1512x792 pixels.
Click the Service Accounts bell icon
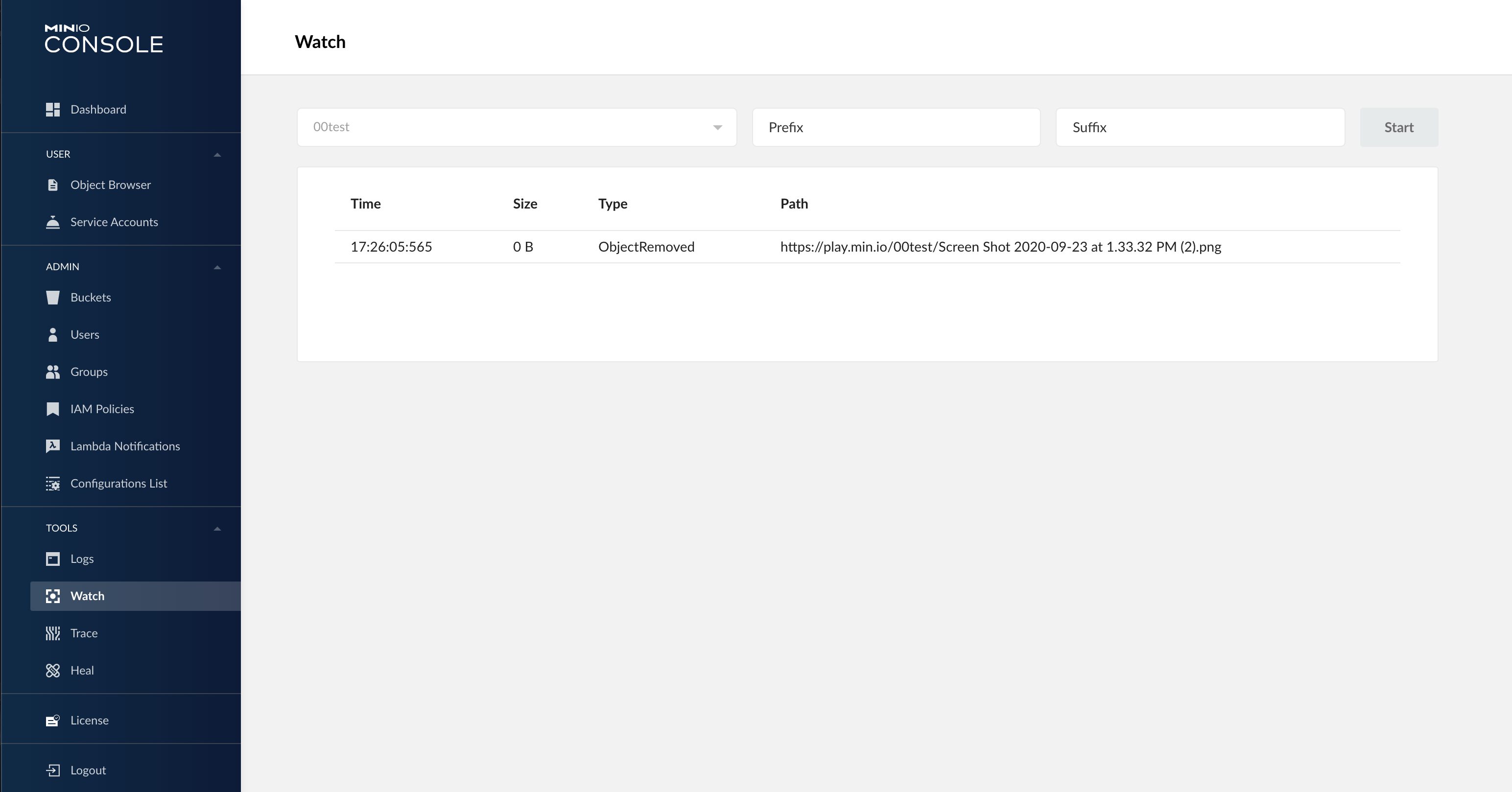pyautogui.click(x=53, y=222)
